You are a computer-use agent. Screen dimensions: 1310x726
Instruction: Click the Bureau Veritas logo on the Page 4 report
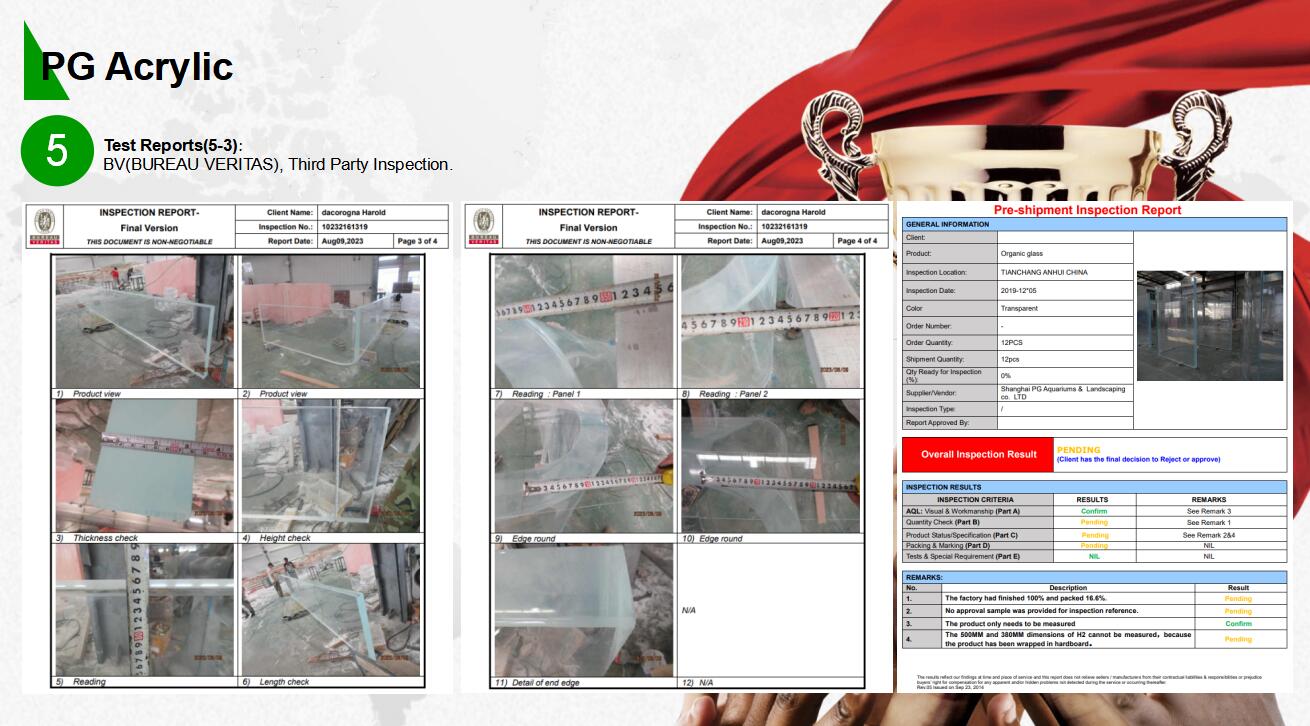tap(483, 226)
